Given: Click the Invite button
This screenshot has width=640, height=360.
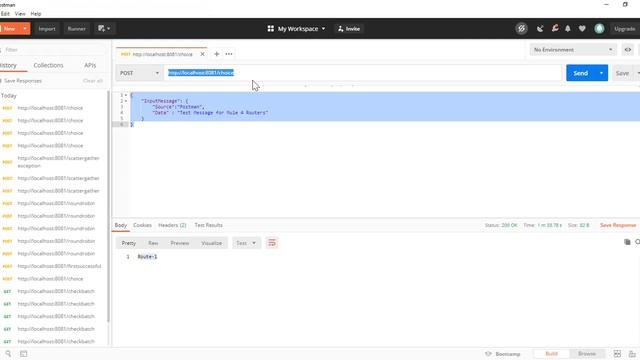Looking at the screenshot, I should [x=349, y=29].
